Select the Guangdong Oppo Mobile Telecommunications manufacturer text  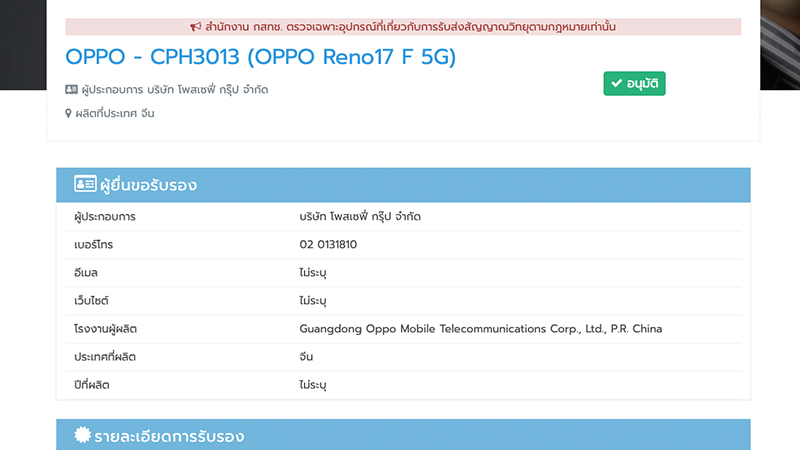(x=481, y=329)
